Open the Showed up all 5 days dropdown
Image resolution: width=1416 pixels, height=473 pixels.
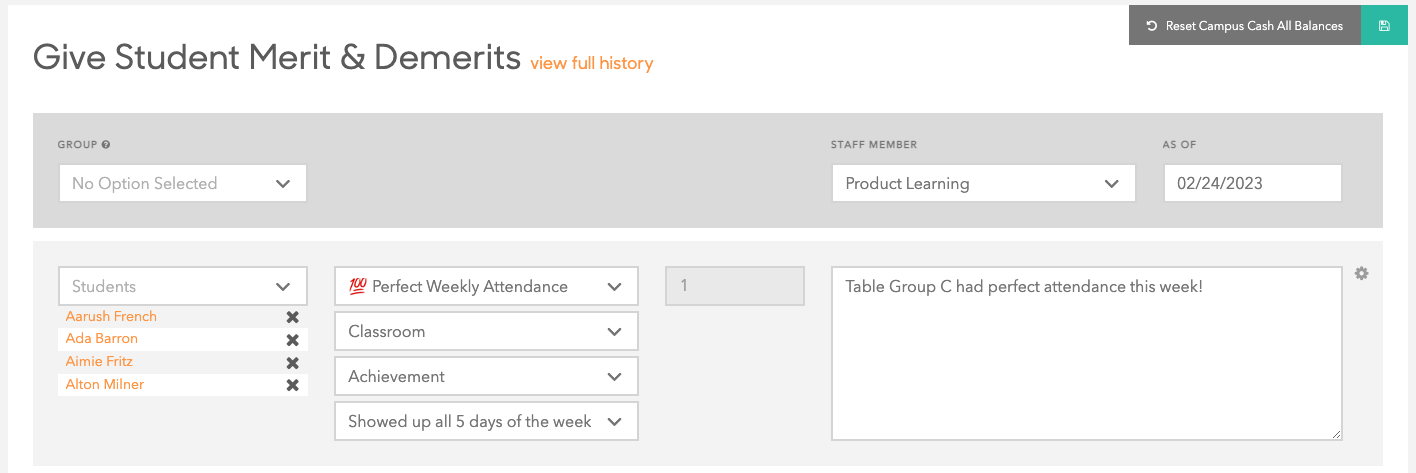[x=486, y=421]
